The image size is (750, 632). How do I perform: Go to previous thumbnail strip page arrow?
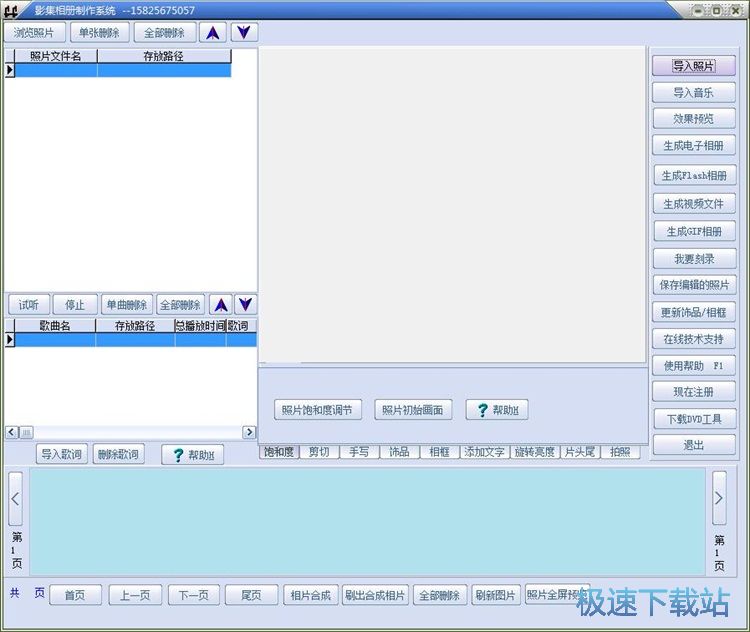coord(15,499)
